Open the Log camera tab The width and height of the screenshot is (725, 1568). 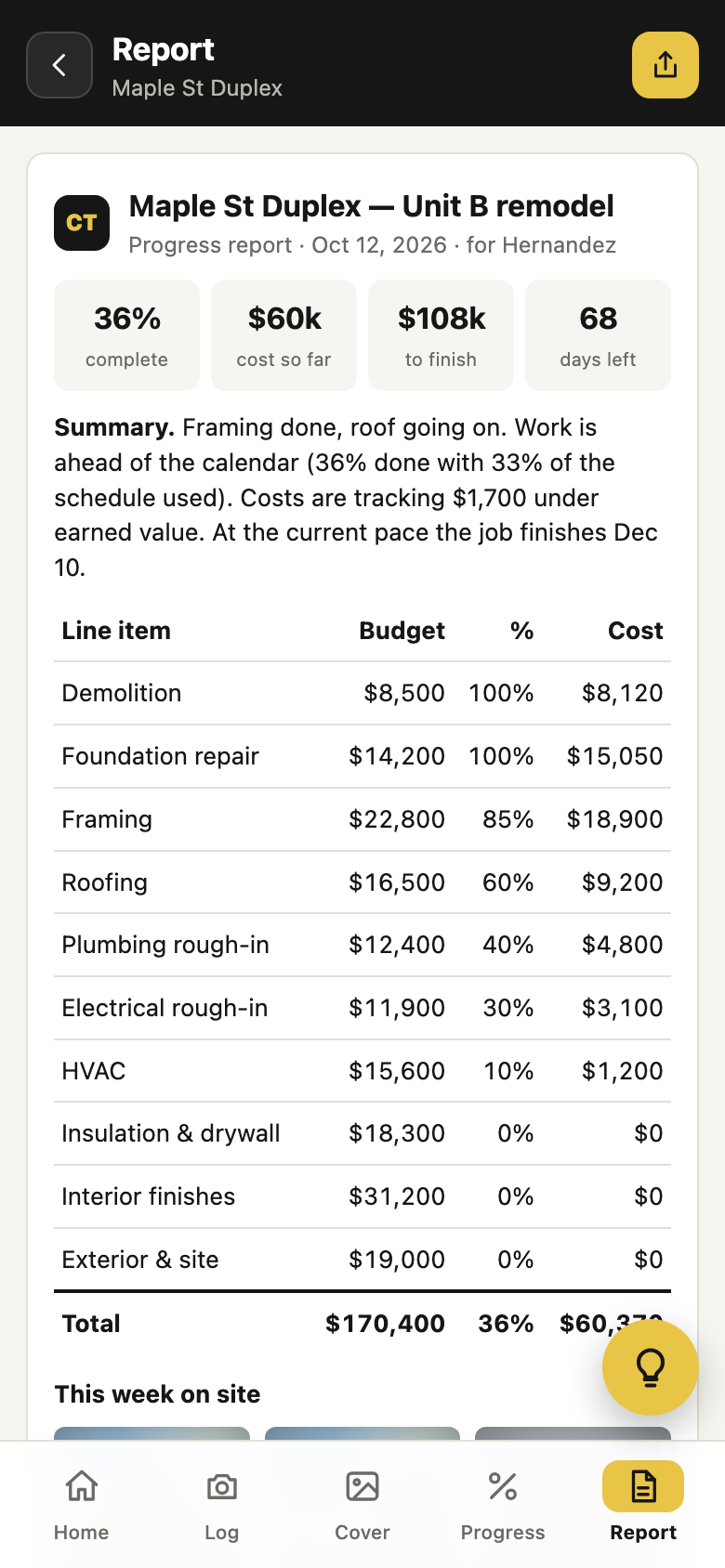click(222, 1505)
